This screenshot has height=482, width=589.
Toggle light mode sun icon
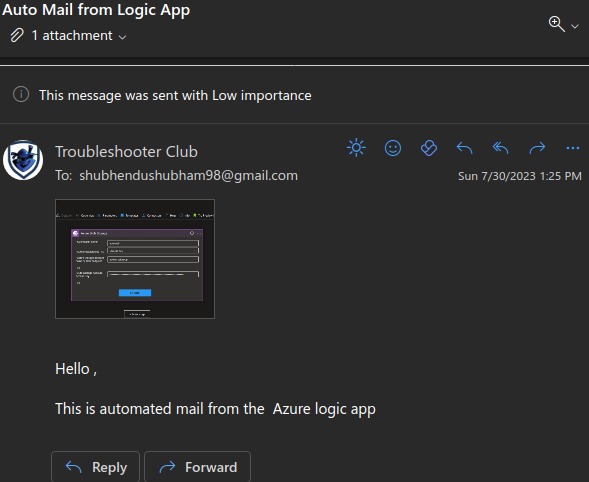click(356, 148)
